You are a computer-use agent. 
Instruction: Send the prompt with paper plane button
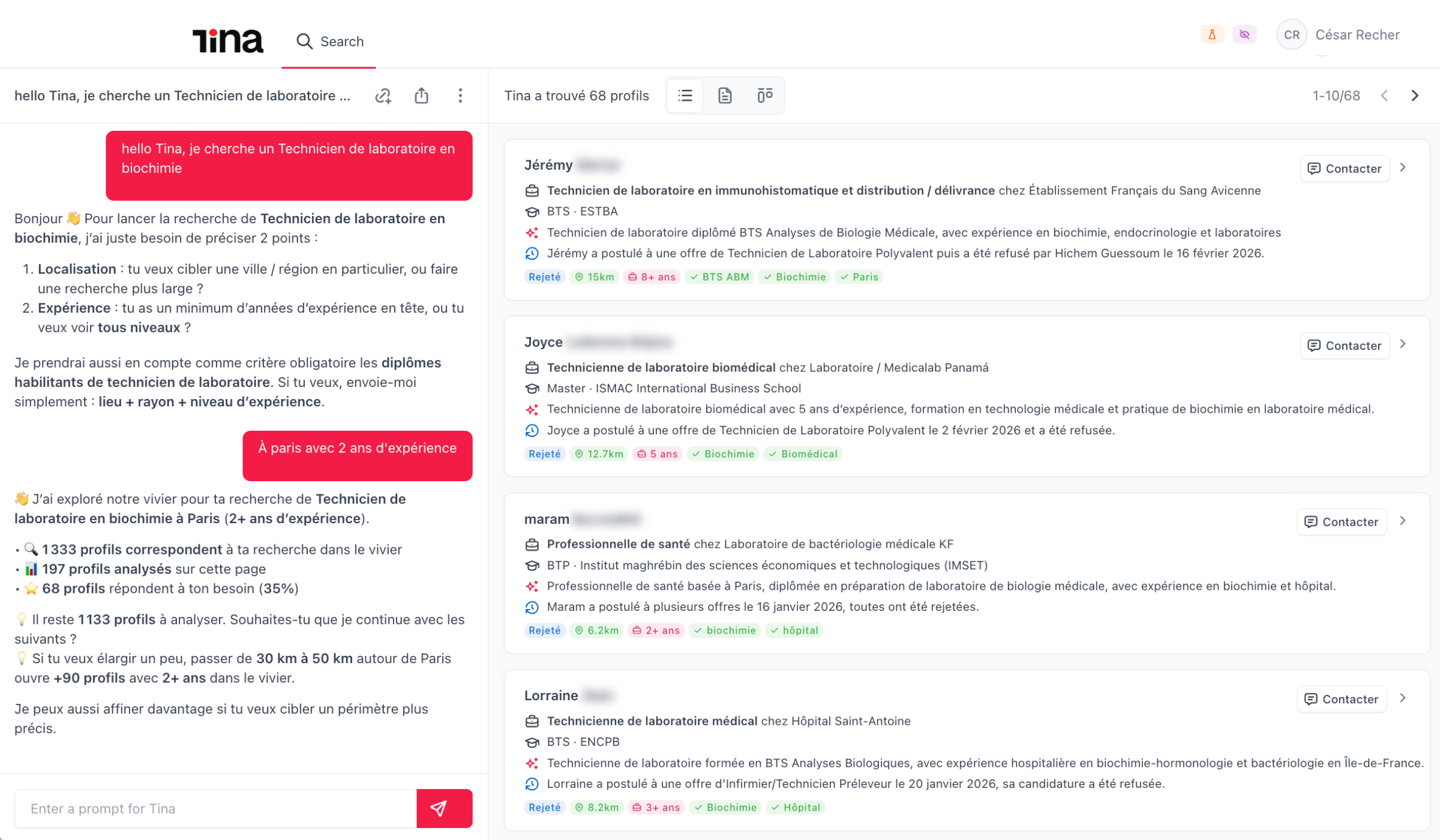pos(444,809)
